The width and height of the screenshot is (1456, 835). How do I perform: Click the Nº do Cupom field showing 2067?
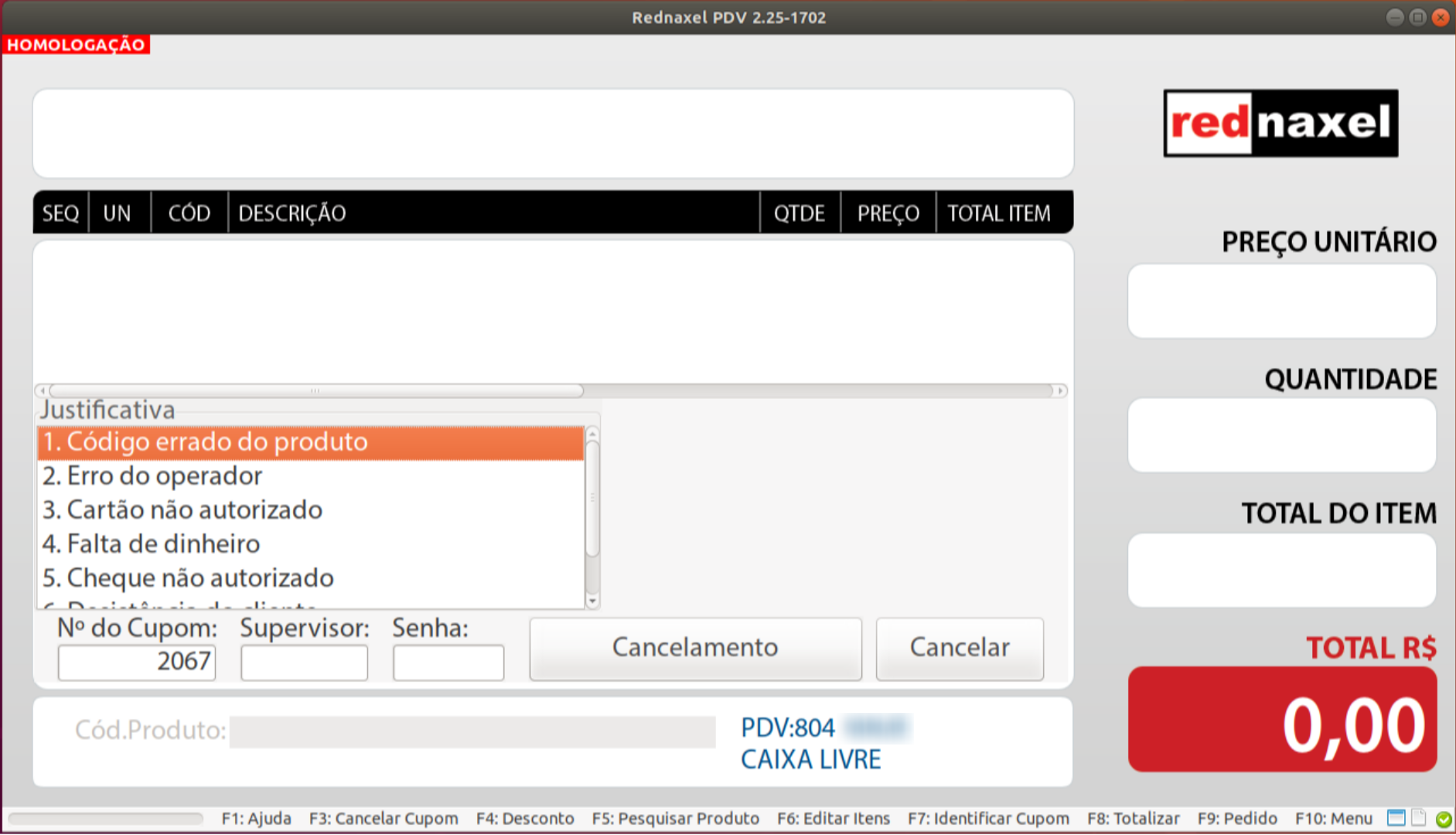click(x=137, y=662)
